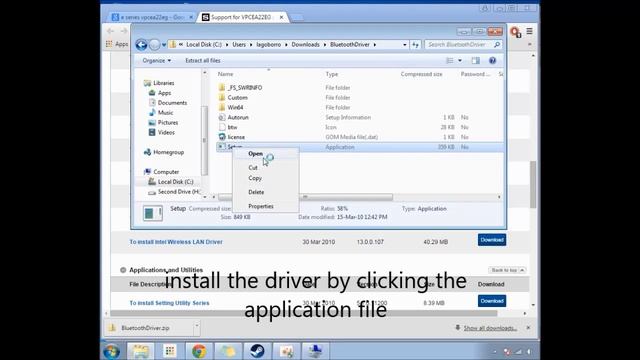Screen dimensions: 640x360
Task: Choose Copy in the context menu
Action: coord(255,178)
